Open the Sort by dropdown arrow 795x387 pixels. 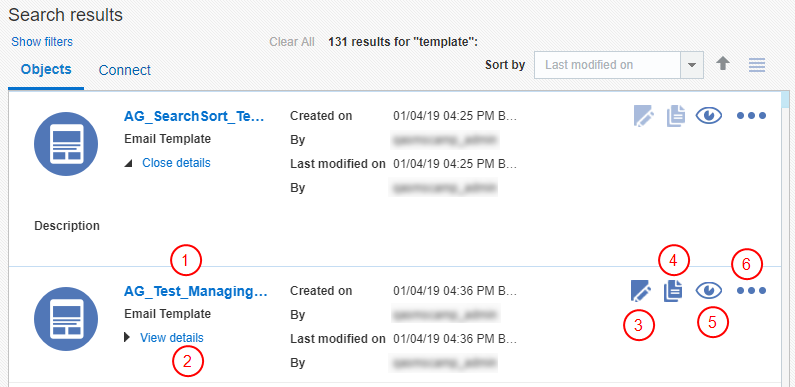pyautogui.click(x=692, y=65)
